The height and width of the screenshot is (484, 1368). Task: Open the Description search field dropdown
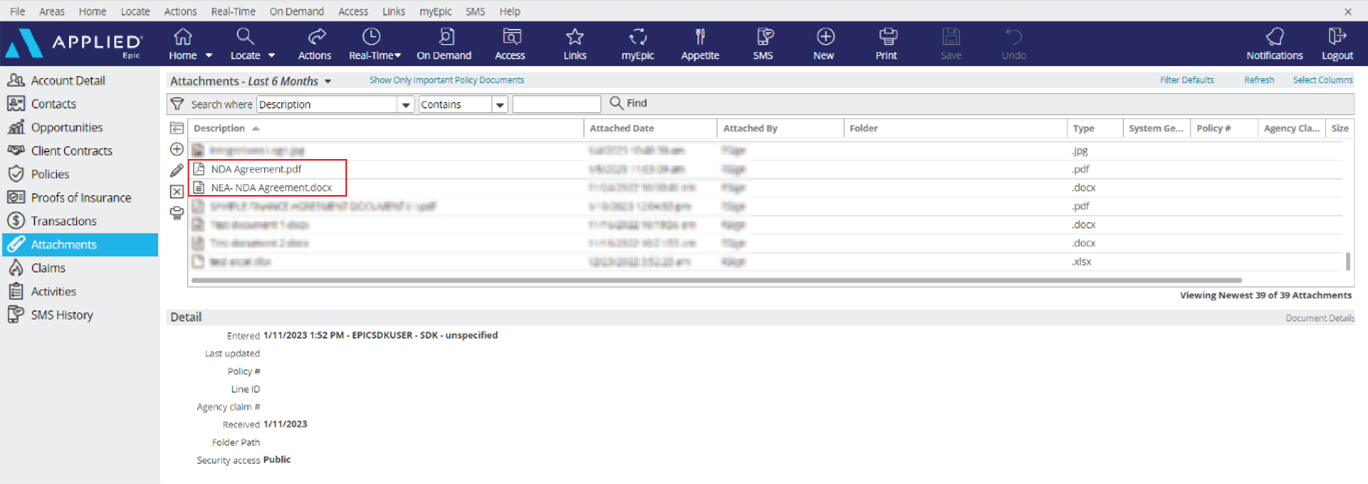coord(406,105)
